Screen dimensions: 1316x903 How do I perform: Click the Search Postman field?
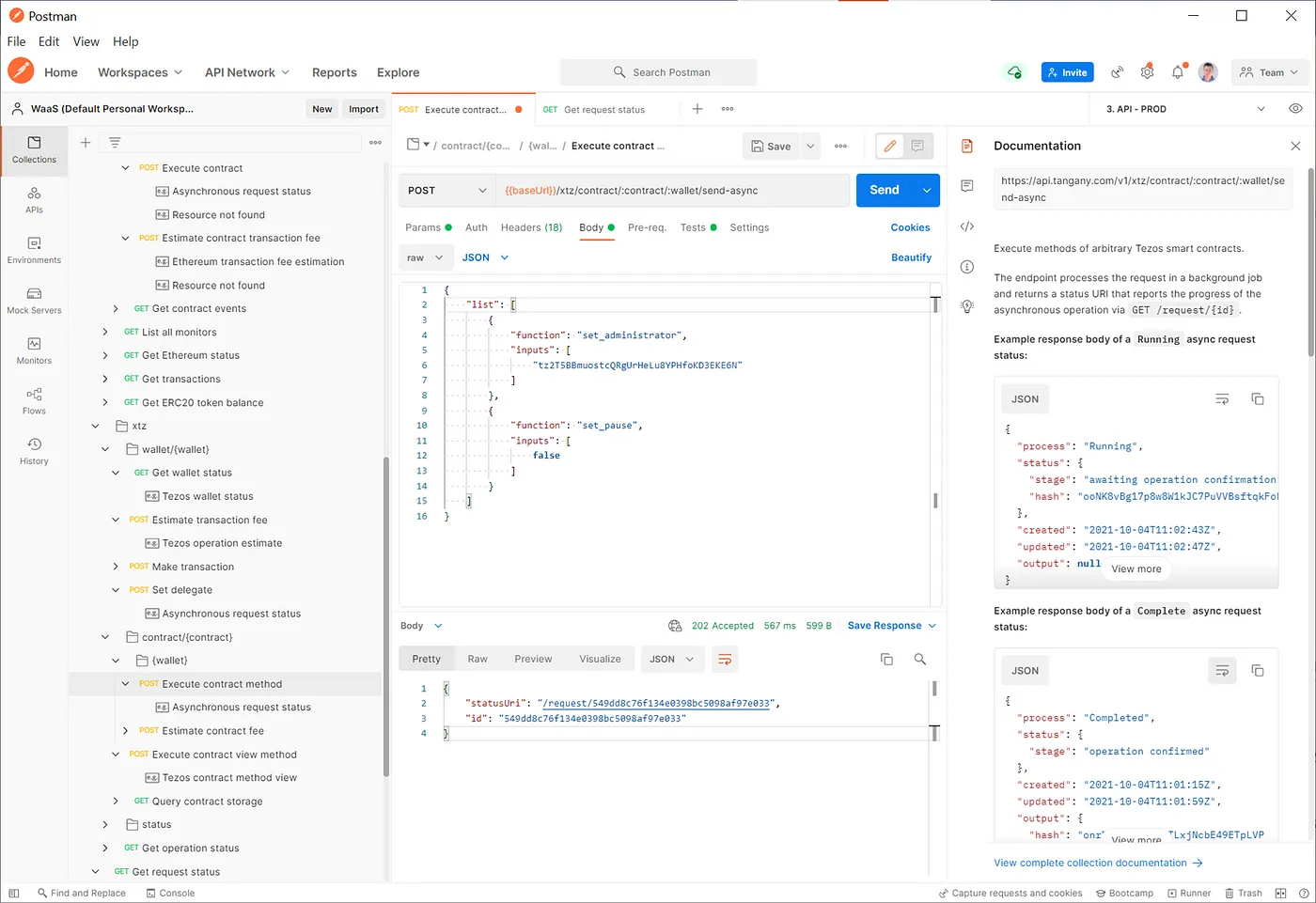tap(658, 72)
